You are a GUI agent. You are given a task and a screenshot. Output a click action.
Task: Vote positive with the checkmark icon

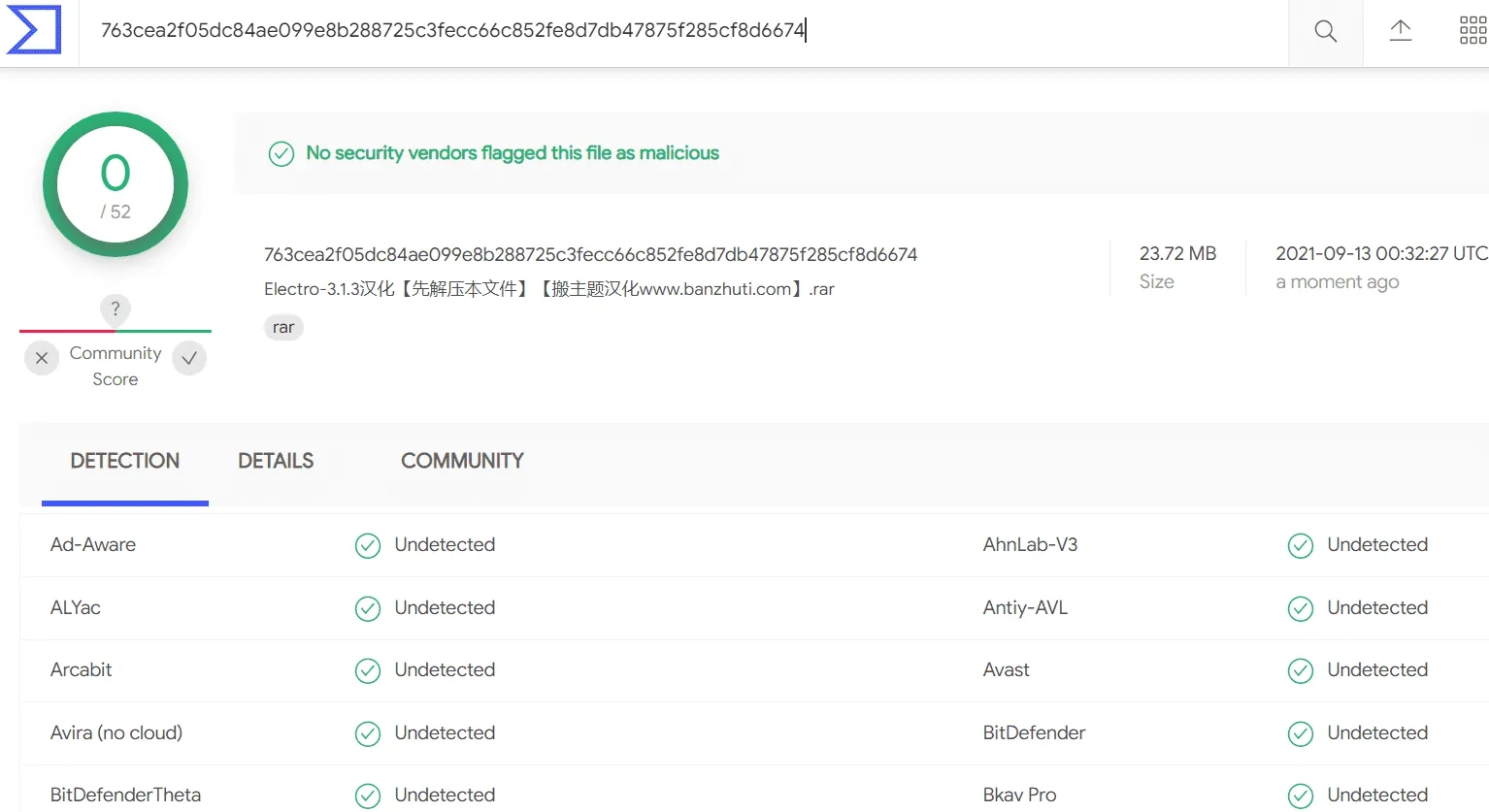click(x=189, y=358)
